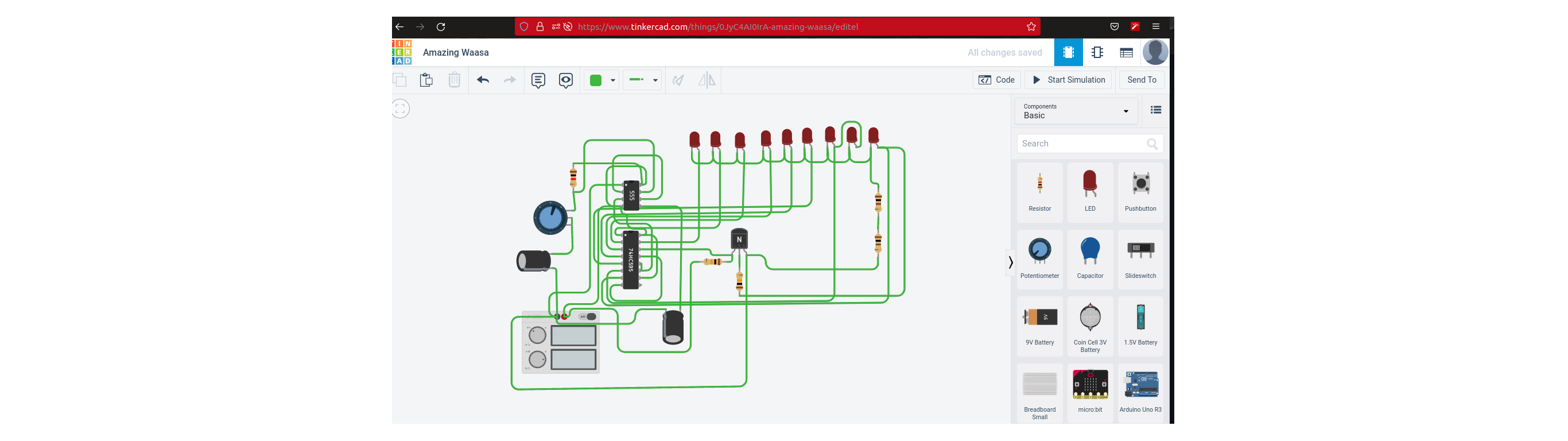Open the wire color dropdown arrow
Screen dimensions: 1568x441
[613, 80]
